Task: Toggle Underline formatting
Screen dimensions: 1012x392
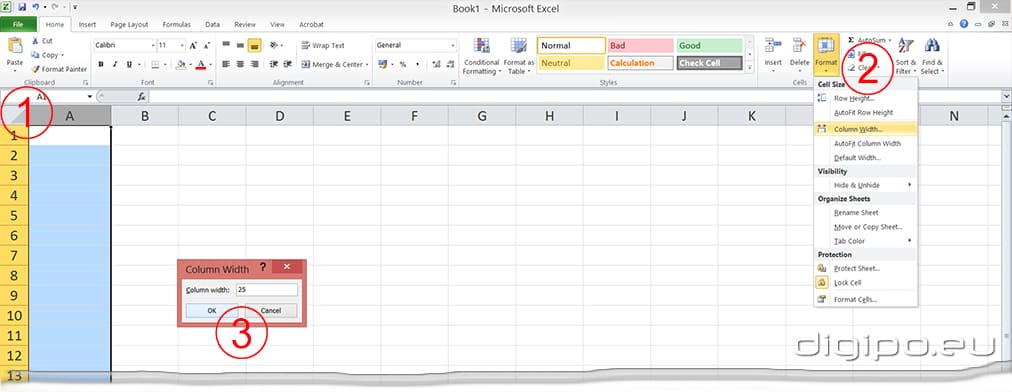Action: tap(129, 65)
